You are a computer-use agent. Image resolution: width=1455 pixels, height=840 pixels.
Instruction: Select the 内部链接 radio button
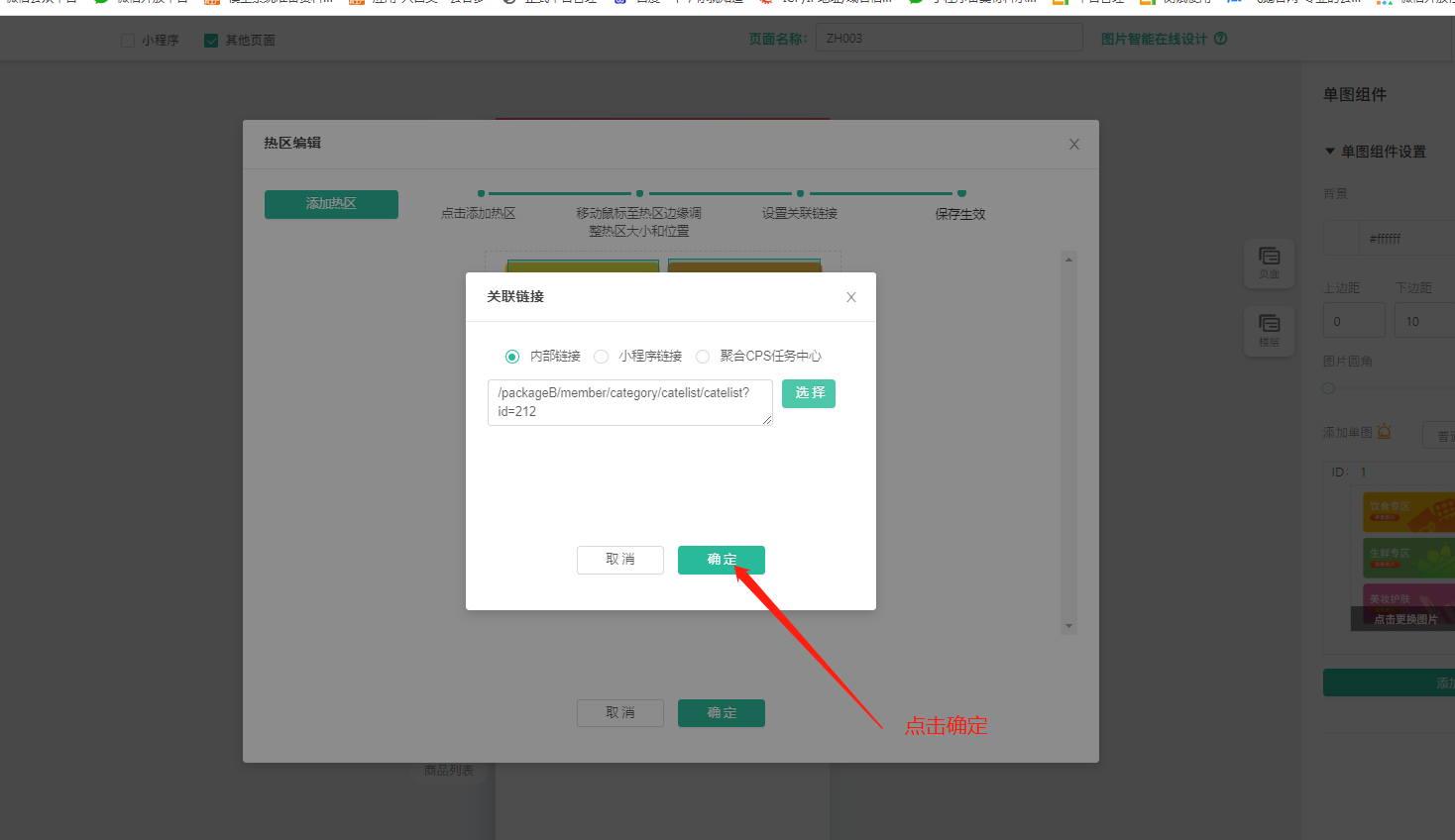pyautogui.click(x=512, y=357)
